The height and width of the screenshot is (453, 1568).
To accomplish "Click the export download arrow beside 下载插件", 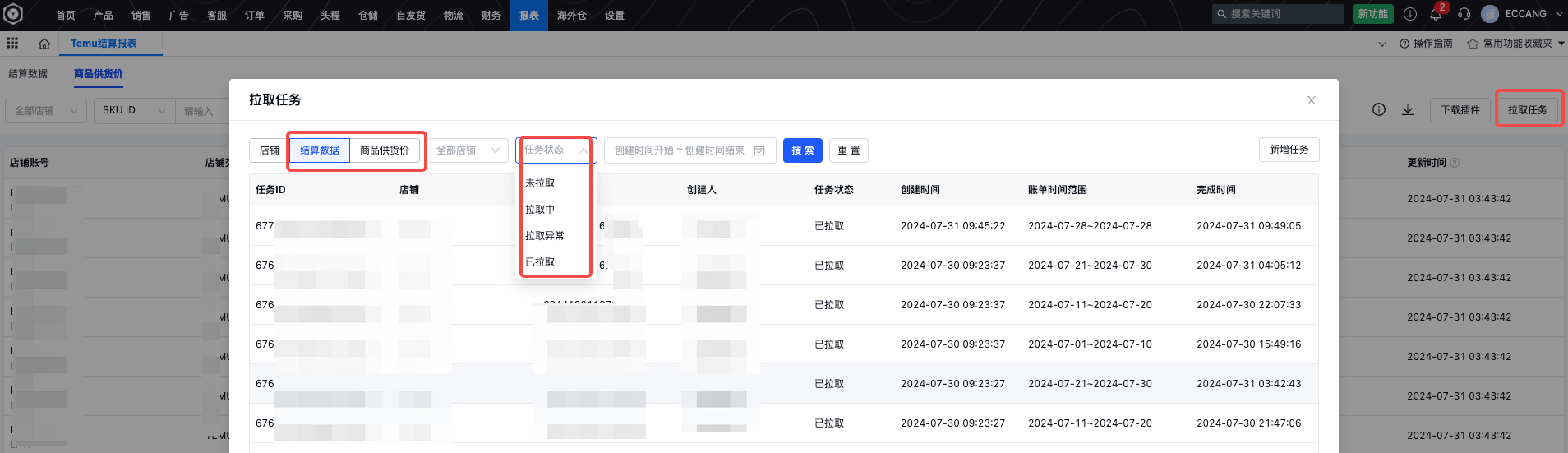I will [1408, 109].
